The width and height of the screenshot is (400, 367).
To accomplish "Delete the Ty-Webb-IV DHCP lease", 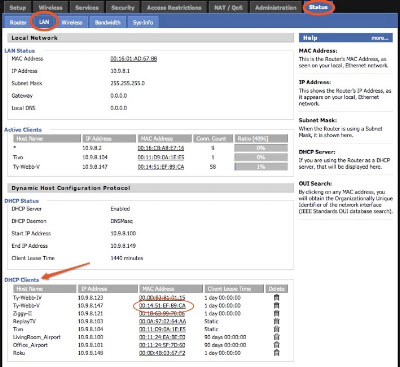I will pyautogui.click(x=276, y=297).
